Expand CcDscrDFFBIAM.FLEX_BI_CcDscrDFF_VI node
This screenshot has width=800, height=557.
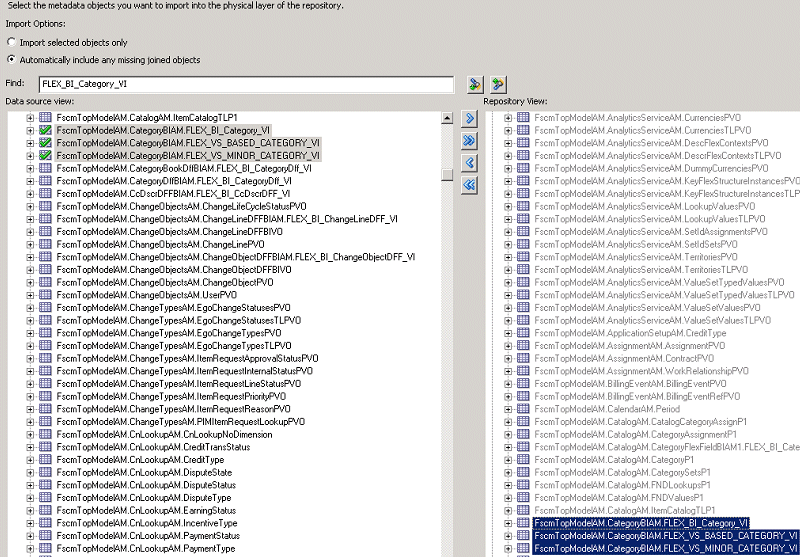(x=30, y=194)
